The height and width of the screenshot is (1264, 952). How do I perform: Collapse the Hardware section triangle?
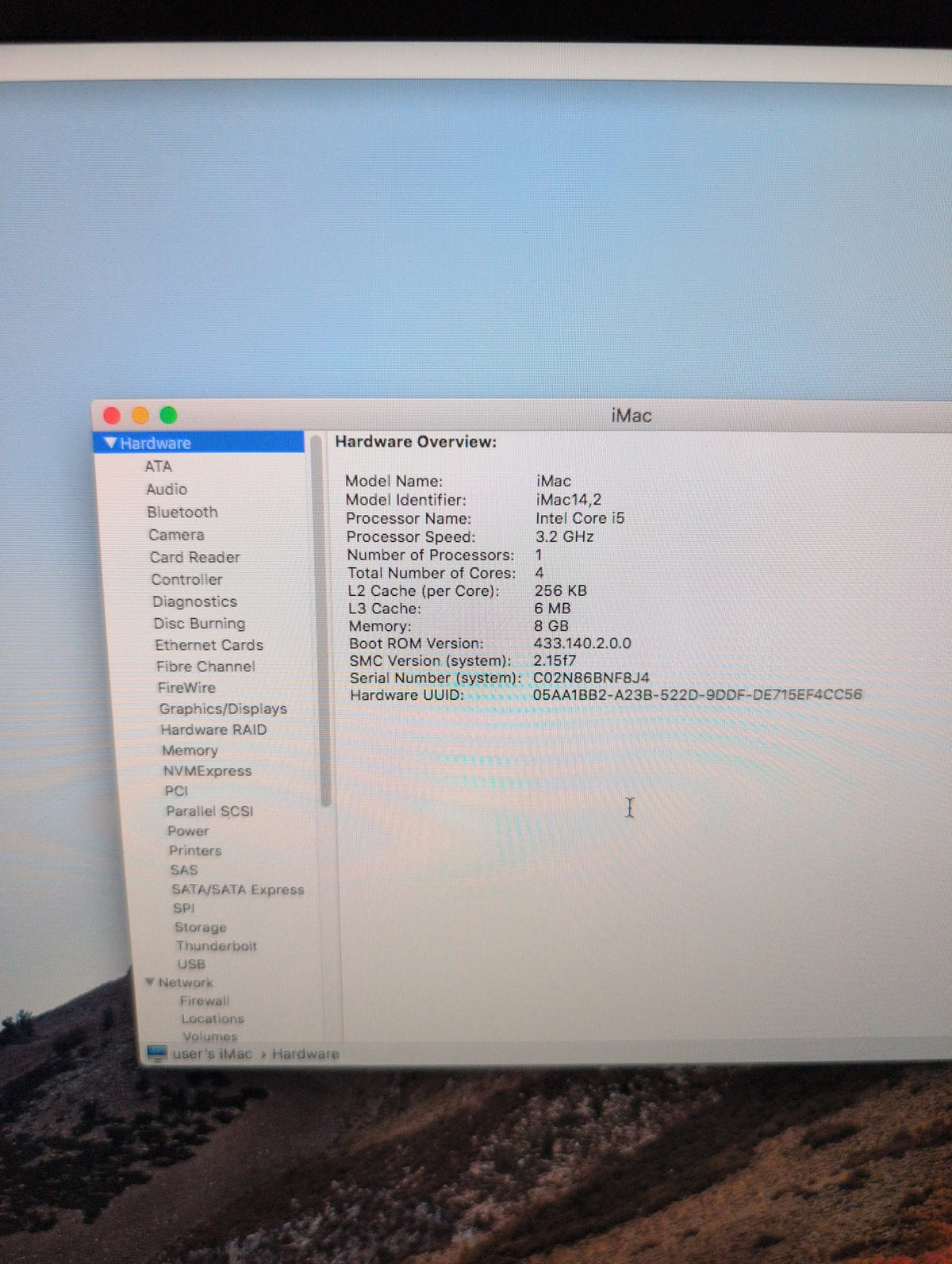(x=110, y=443)
